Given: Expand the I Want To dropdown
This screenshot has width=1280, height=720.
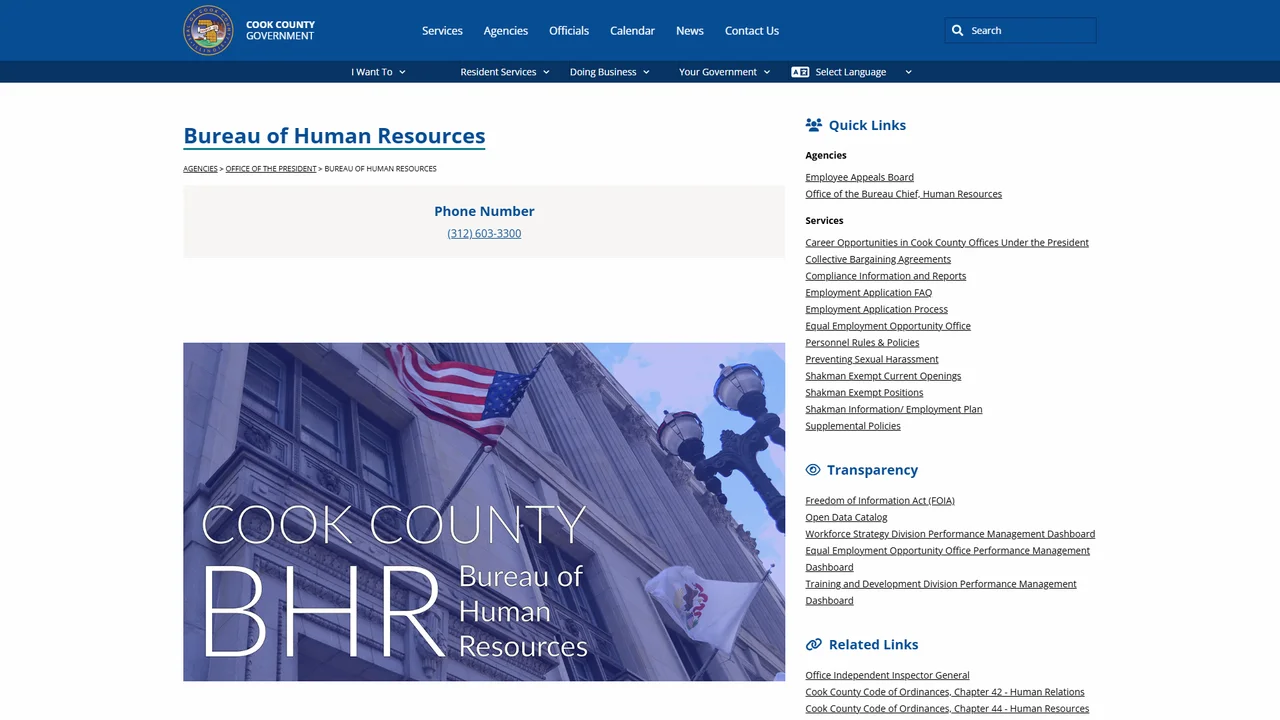Looking at the screenshot, I should click(x=378, y=72).
